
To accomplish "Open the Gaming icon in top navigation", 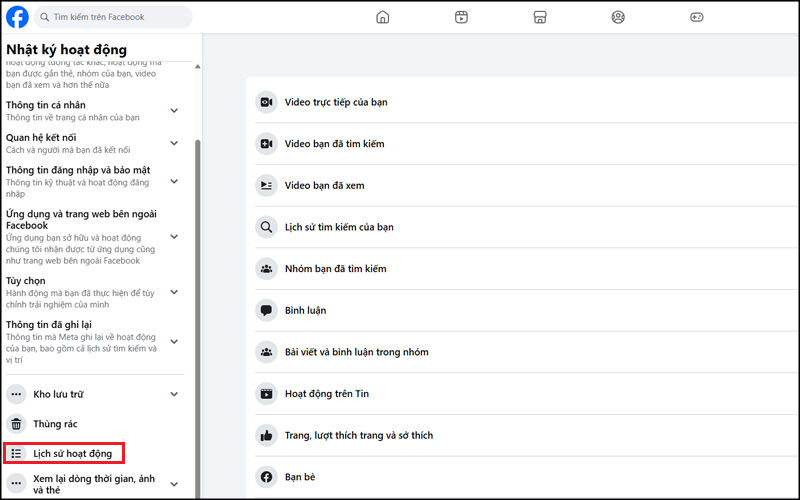I will pyautogui.click(x=697, y=17).
